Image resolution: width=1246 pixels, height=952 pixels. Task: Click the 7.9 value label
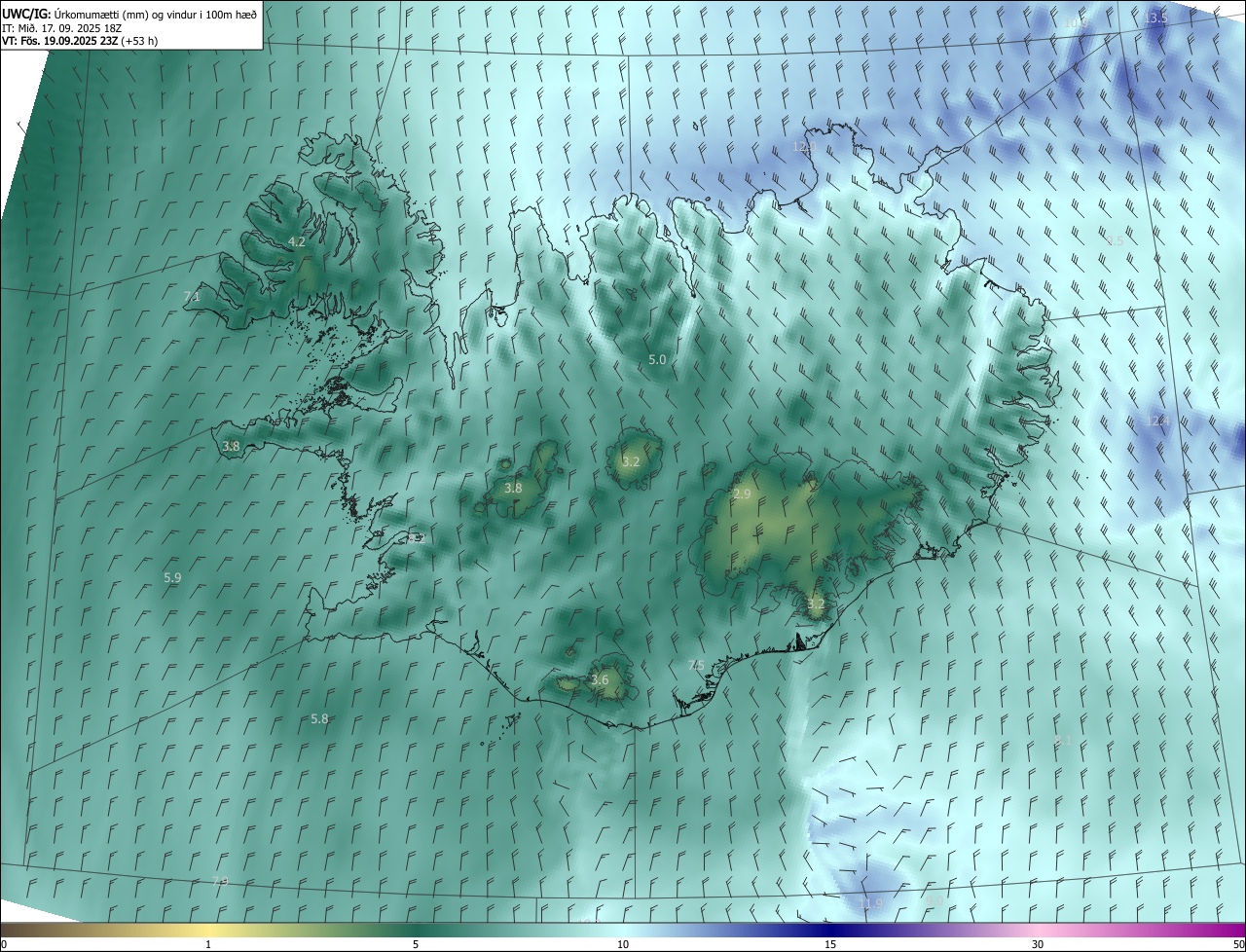click(221, 881)
